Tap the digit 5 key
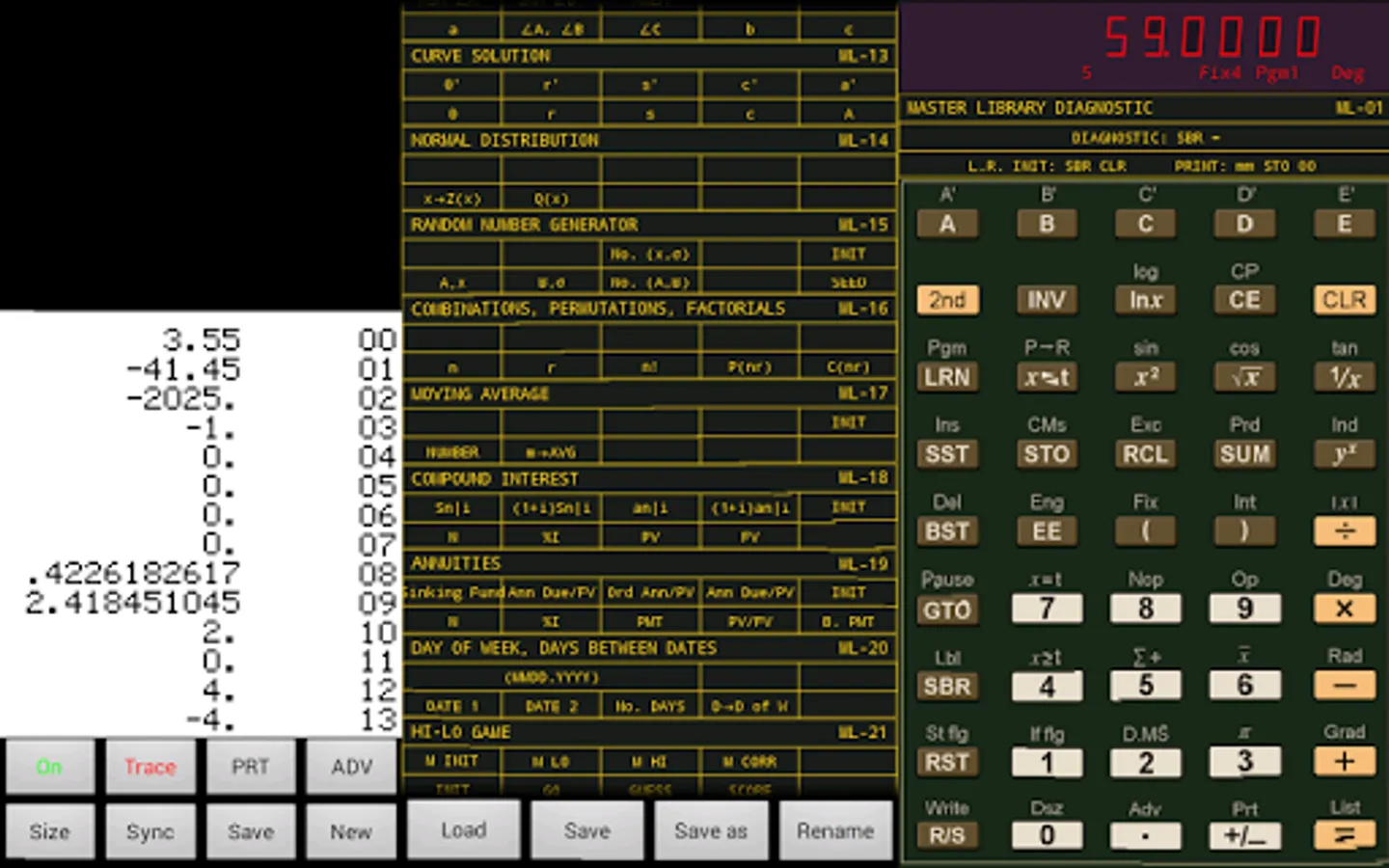 tap(1146, 686)
